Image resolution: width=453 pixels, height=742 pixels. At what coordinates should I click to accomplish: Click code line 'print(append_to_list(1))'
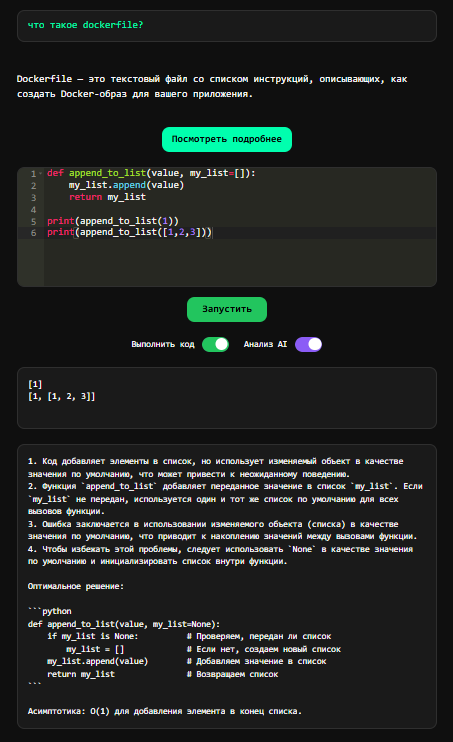pyautogui.click(x=113, y=221)
